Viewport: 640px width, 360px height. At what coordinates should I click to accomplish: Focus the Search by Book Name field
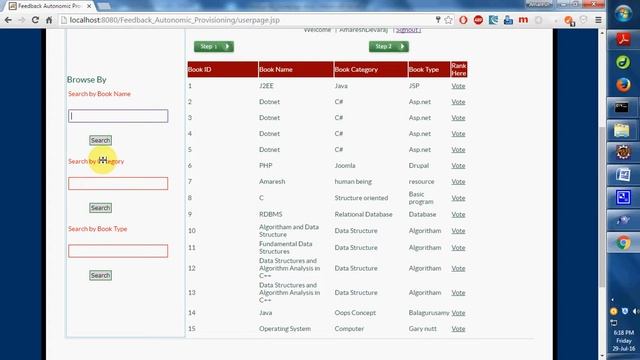coord(118,116)
